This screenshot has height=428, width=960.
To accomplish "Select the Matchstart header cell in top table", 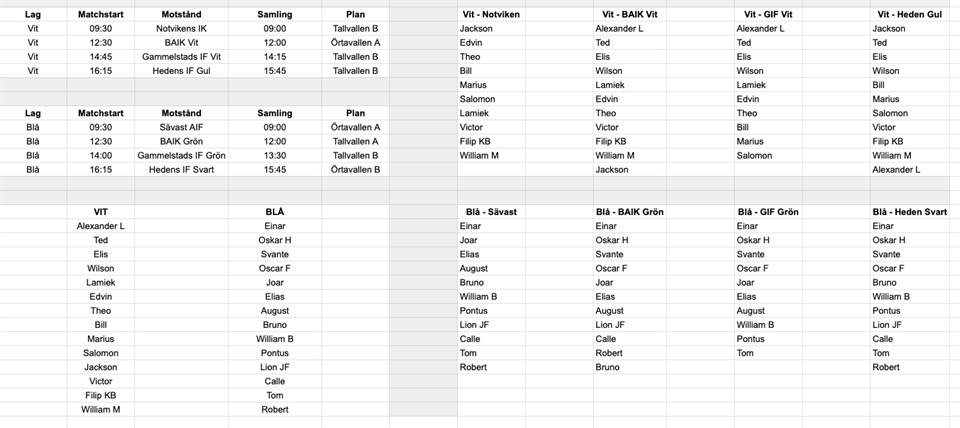I will [100, 15].
